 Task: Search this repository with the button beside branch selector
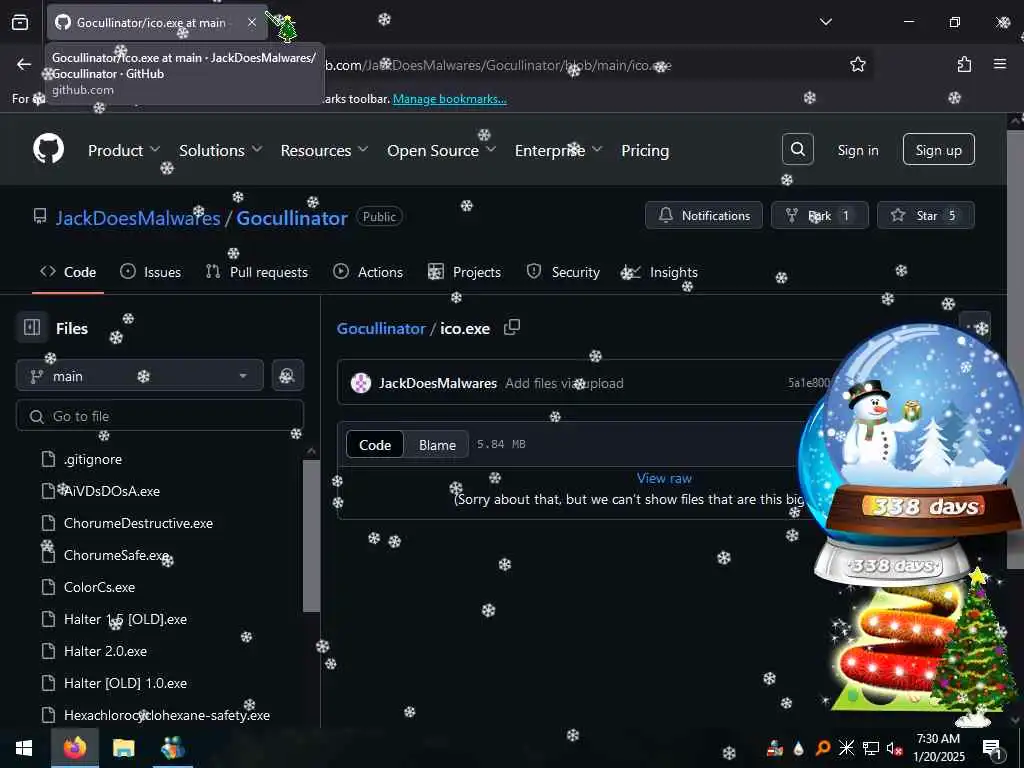coord(287,376)
